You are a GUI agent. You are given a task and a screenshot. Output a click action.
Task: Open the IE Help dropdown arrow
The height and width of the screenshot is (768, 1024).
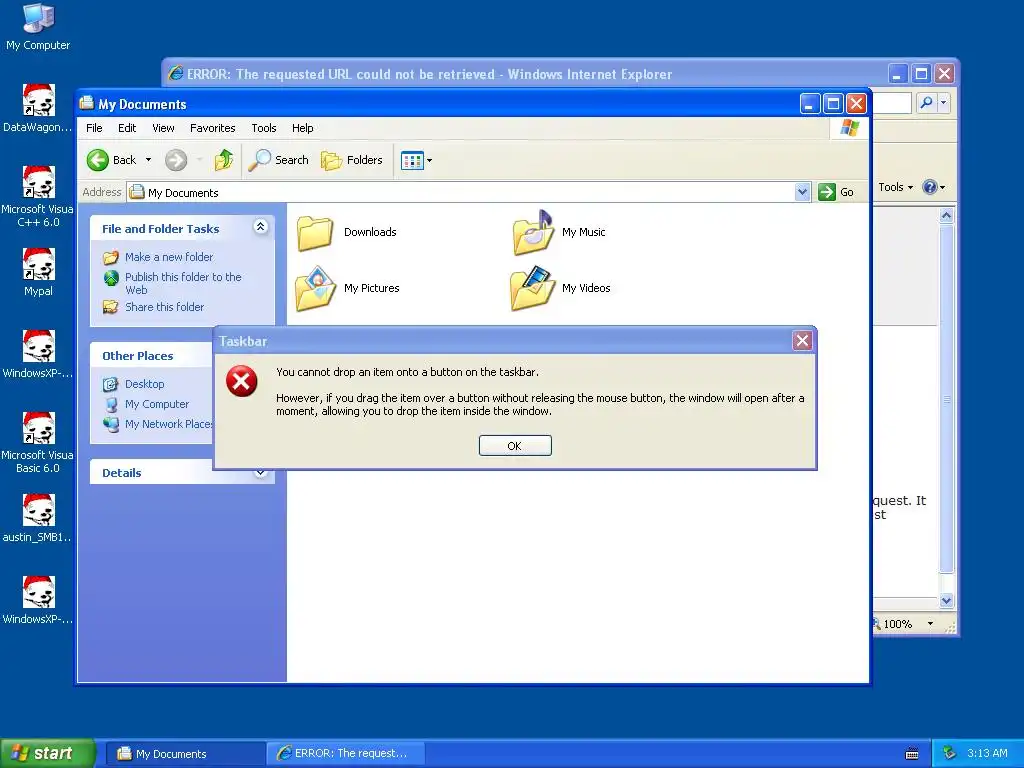[x=942, y=187]
